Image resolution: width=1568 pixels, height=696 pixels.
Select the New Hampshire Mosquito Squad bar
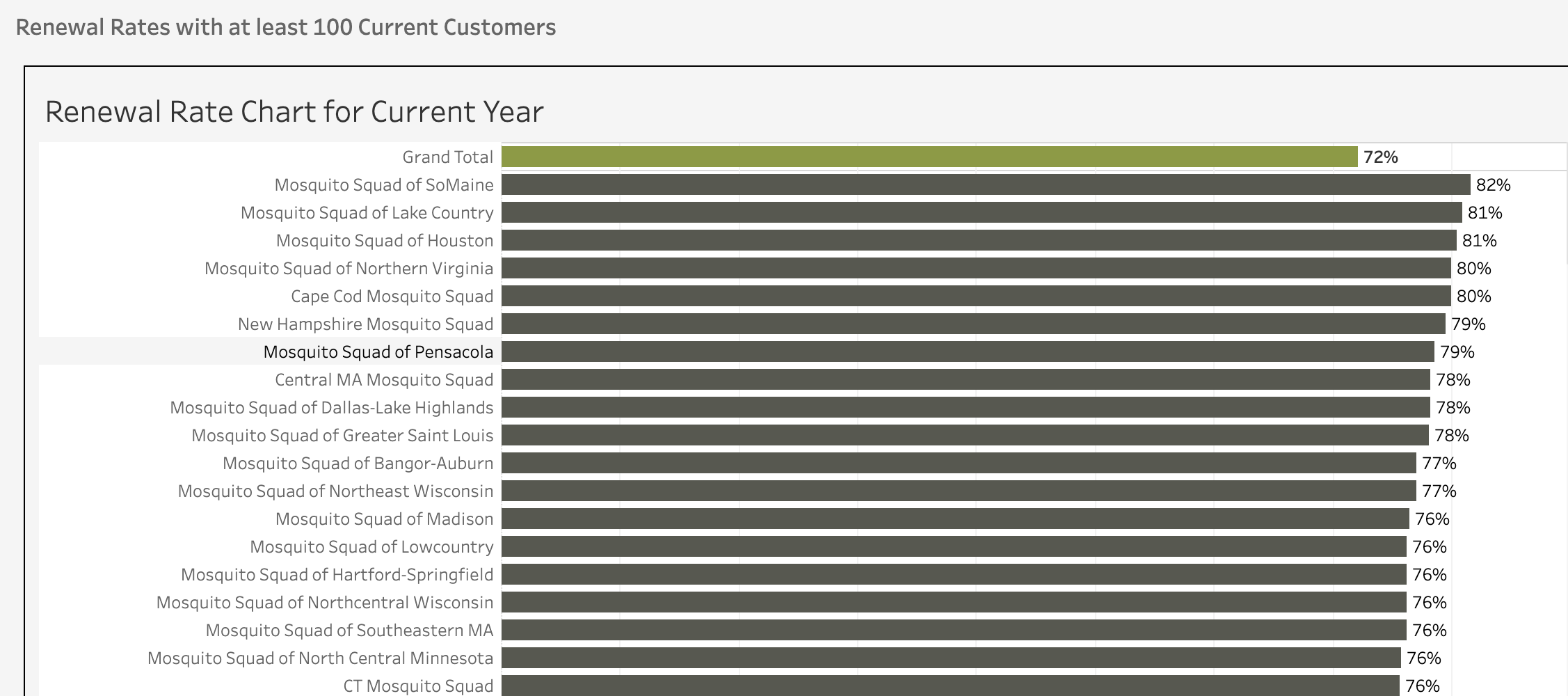(973, 324)
